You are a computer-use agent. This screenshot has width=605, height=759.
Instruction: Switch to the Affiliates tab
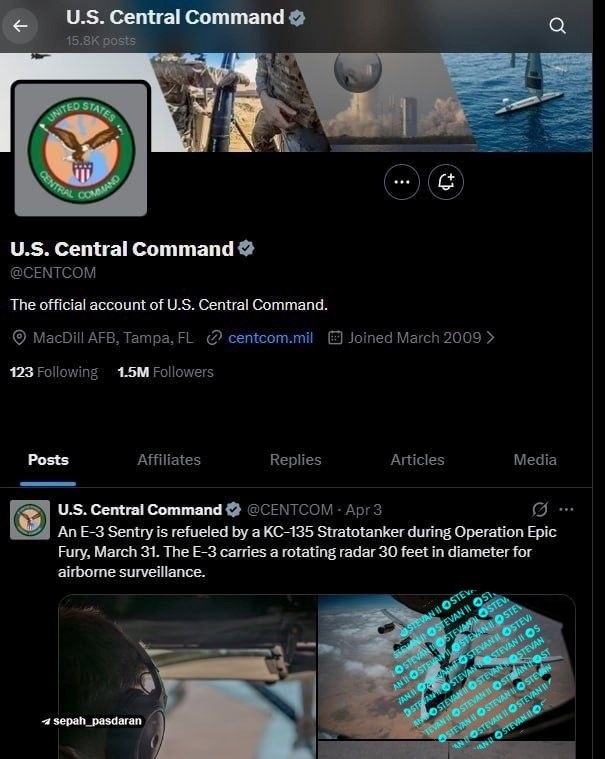[169, 460]
